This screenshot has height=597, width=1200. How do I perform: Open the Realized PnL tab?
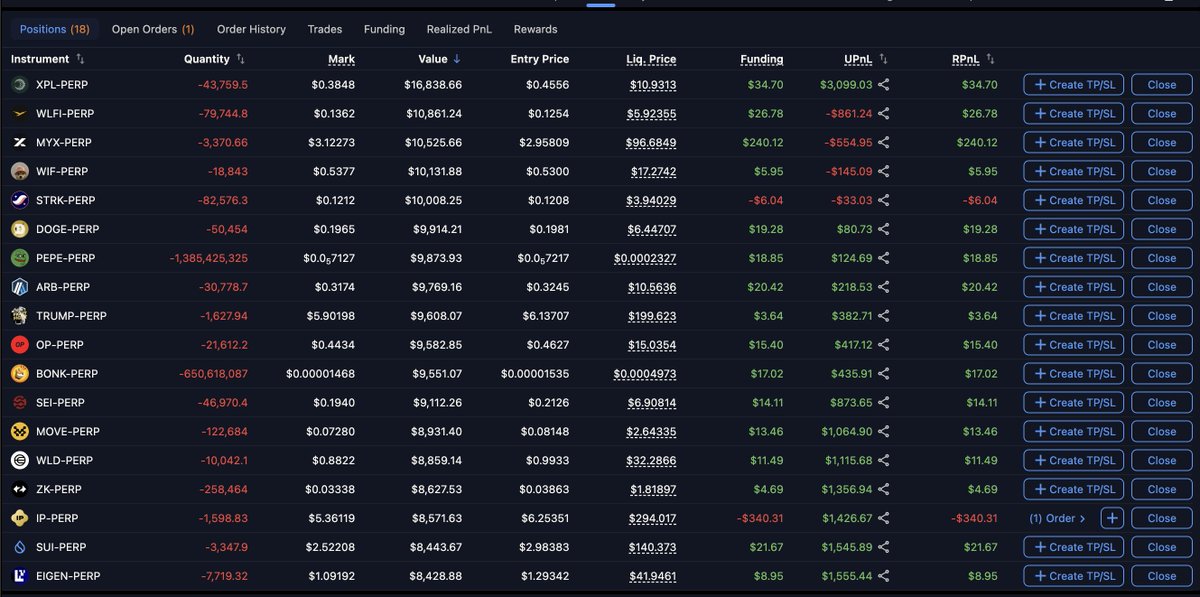pyautogui.click(x=459, y=29)
